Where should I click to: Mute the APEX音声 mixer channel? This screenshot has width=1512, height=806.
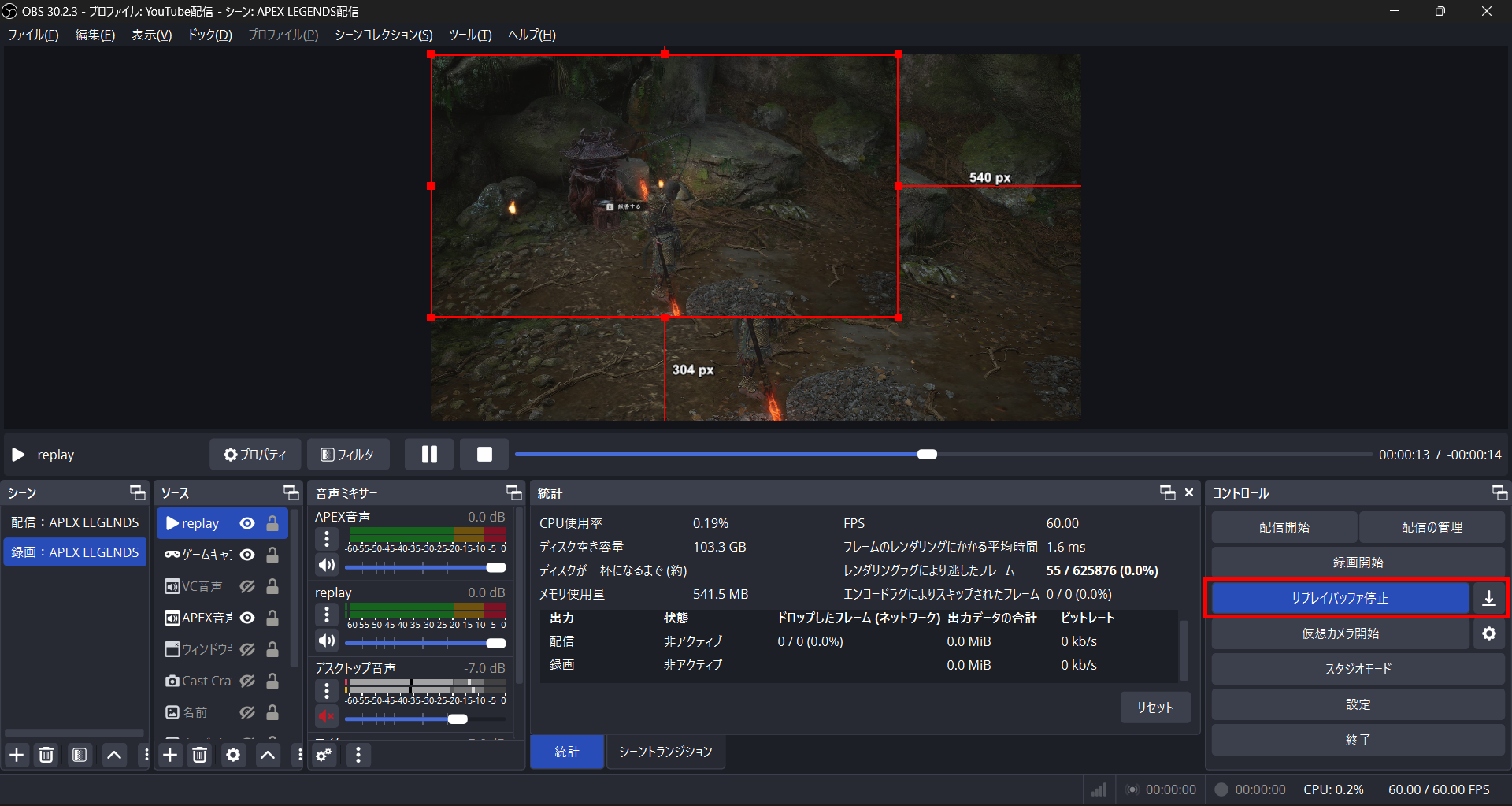pos(327,565)
